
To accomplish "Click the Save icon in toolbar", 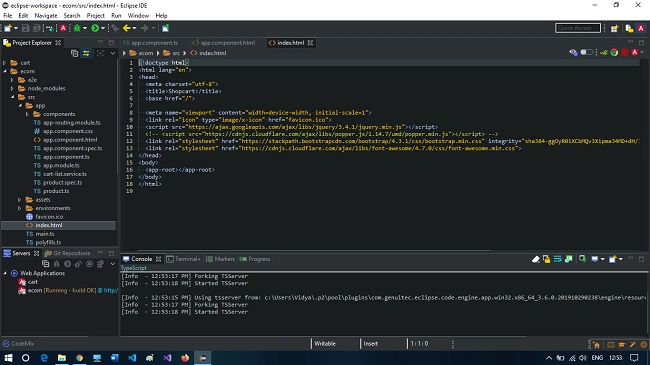I will 25,28.
